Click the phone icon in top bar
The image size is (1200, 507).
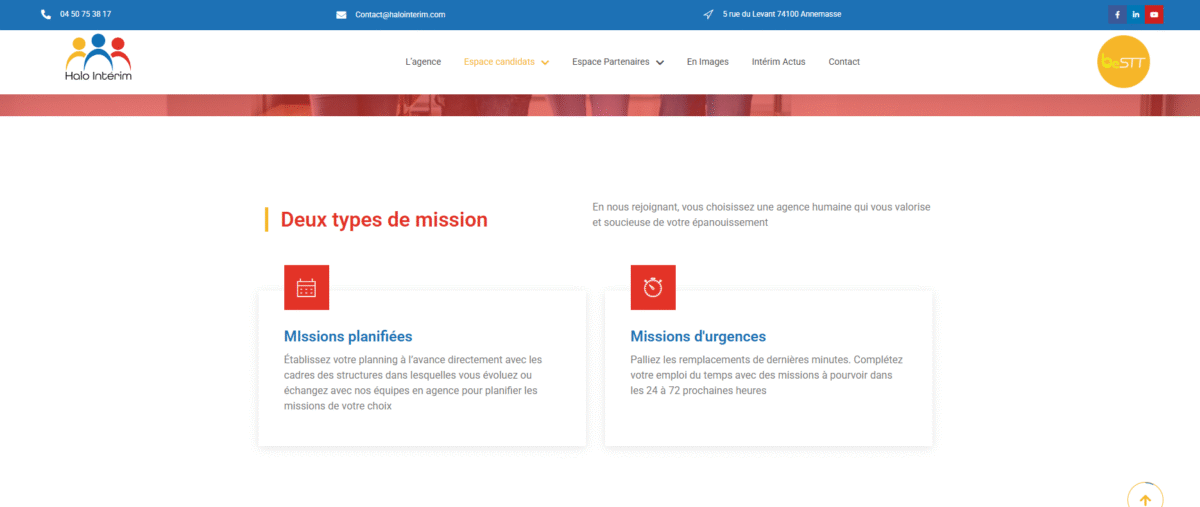[x=46, y=14]
